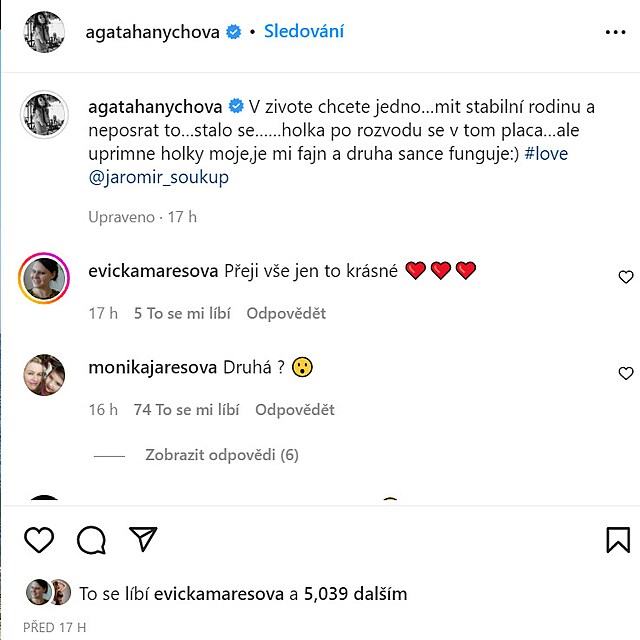Like the post with the heart icon
Viewport: 640px width, 640px height.
click(39, 540)
